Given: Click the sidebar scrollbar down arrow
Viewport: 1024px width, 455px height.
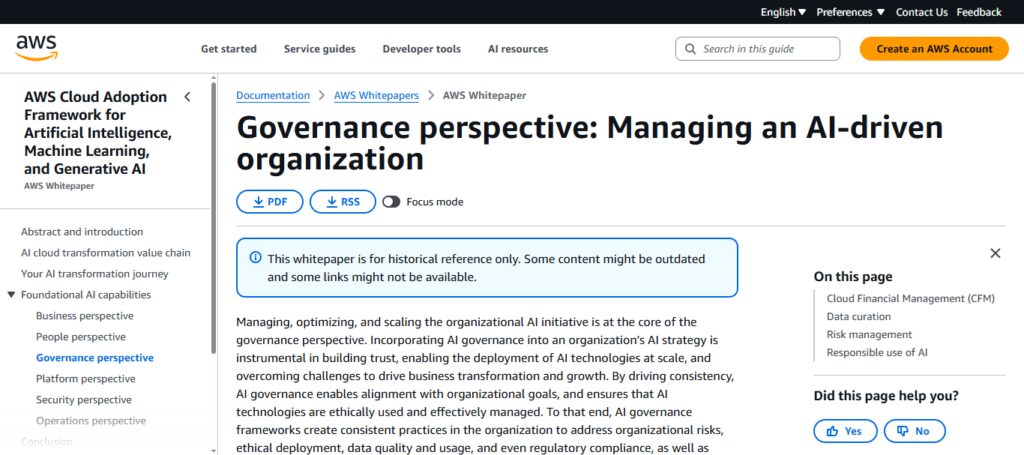Looking at the screenshot, I should point(214,450).
